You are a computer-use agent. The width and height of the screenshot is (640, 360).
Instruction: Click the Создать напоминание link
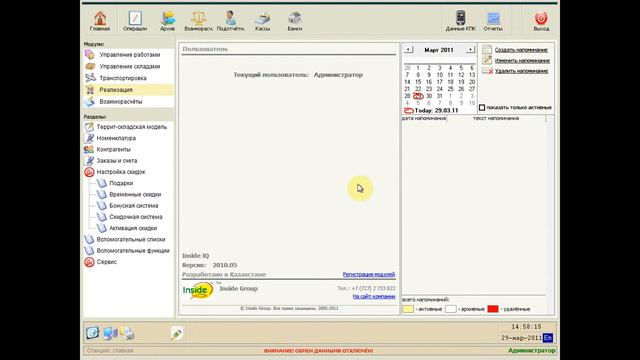click(521, 50)
